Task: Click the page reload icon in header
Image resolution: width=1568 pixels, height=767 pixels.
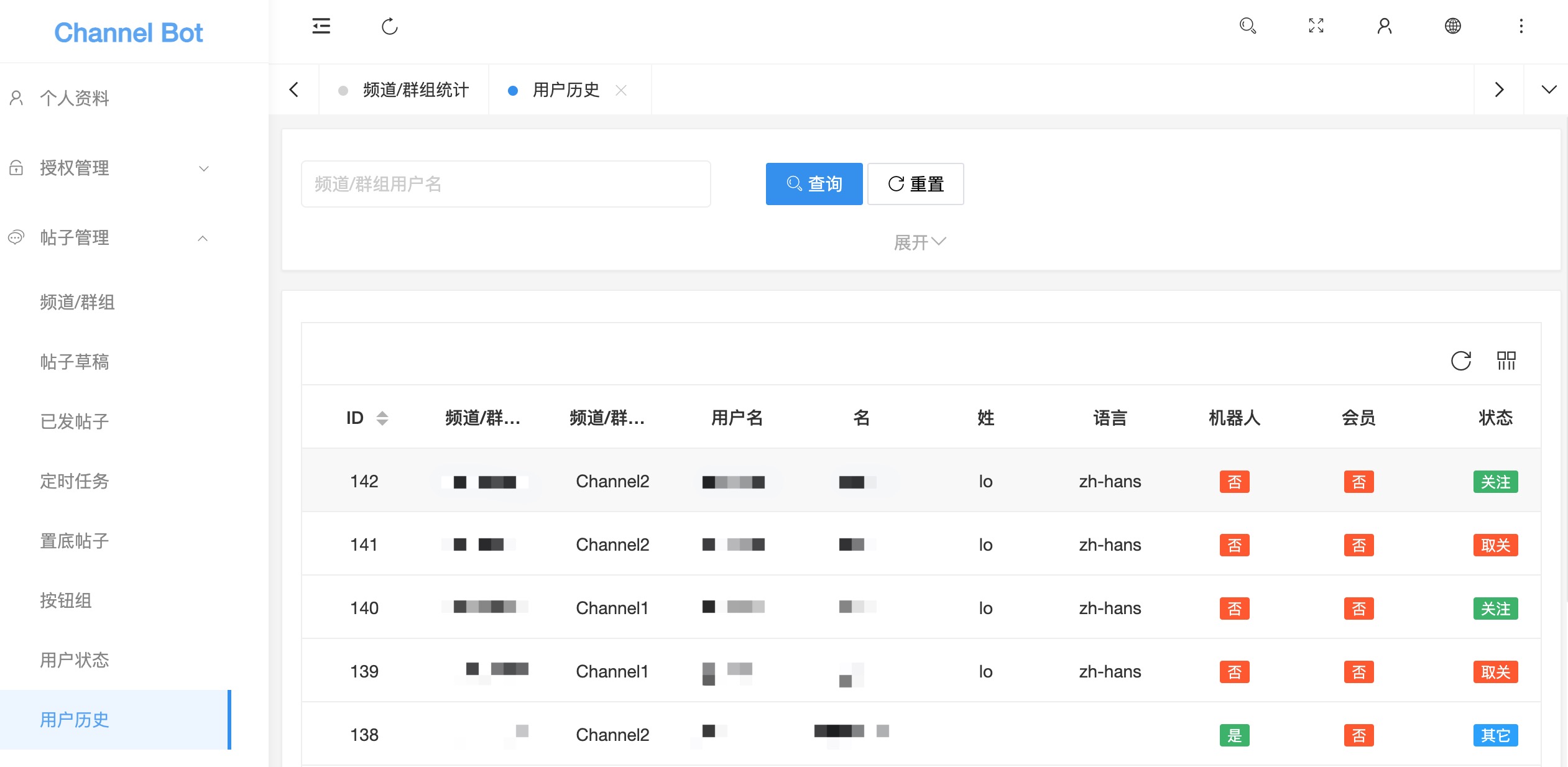Action: tap(389, 26)
